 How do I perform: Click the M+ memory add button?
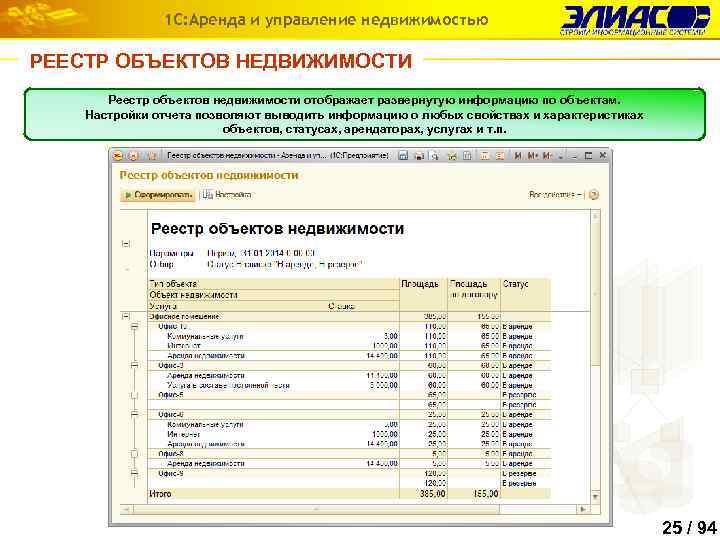[x=533, y=156]
